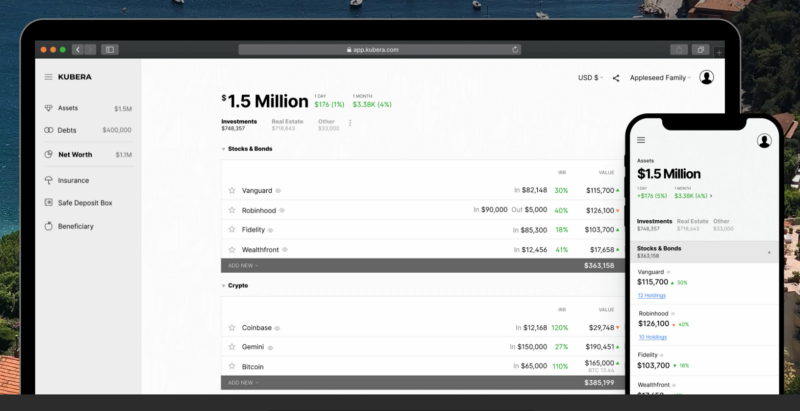The image size is (800, 411).
Task: Click Robinhood's 40% IRR value
Action: point(561,210)
